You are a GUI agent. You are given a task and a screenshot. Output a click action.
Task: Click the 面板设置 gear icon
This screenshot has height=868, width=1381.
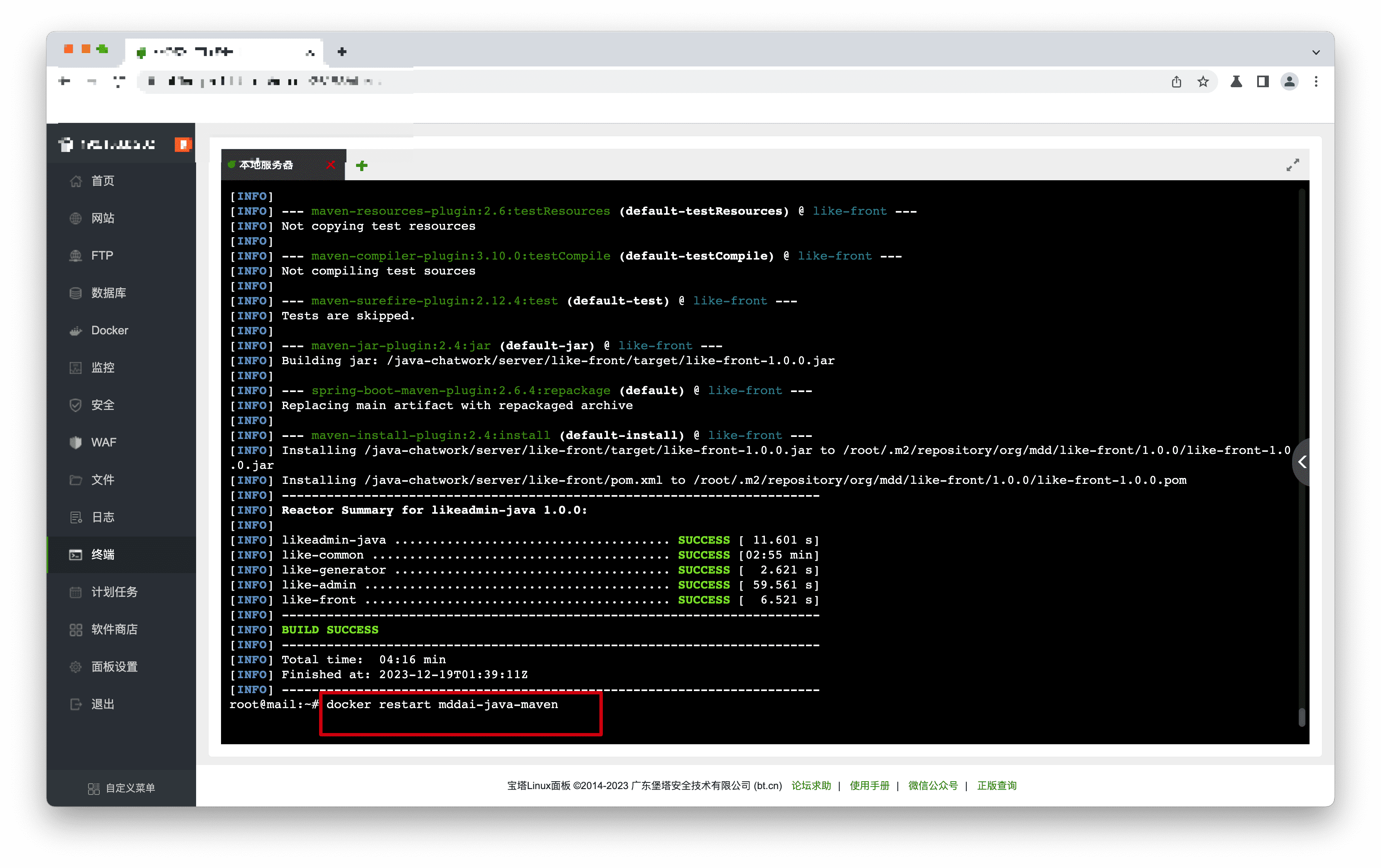tap(75, 667)
